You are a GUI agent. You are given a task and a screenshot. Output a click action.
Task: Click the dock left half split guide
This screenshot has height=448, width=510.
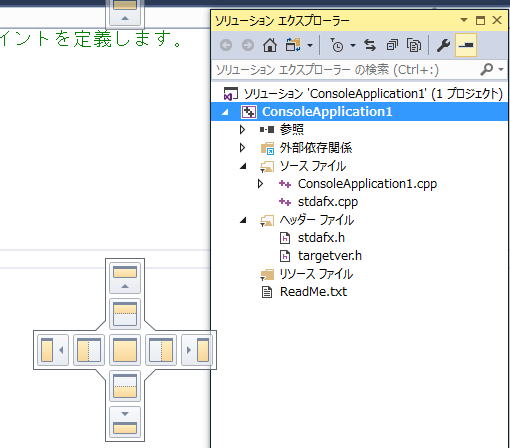[x=89, y=350]
